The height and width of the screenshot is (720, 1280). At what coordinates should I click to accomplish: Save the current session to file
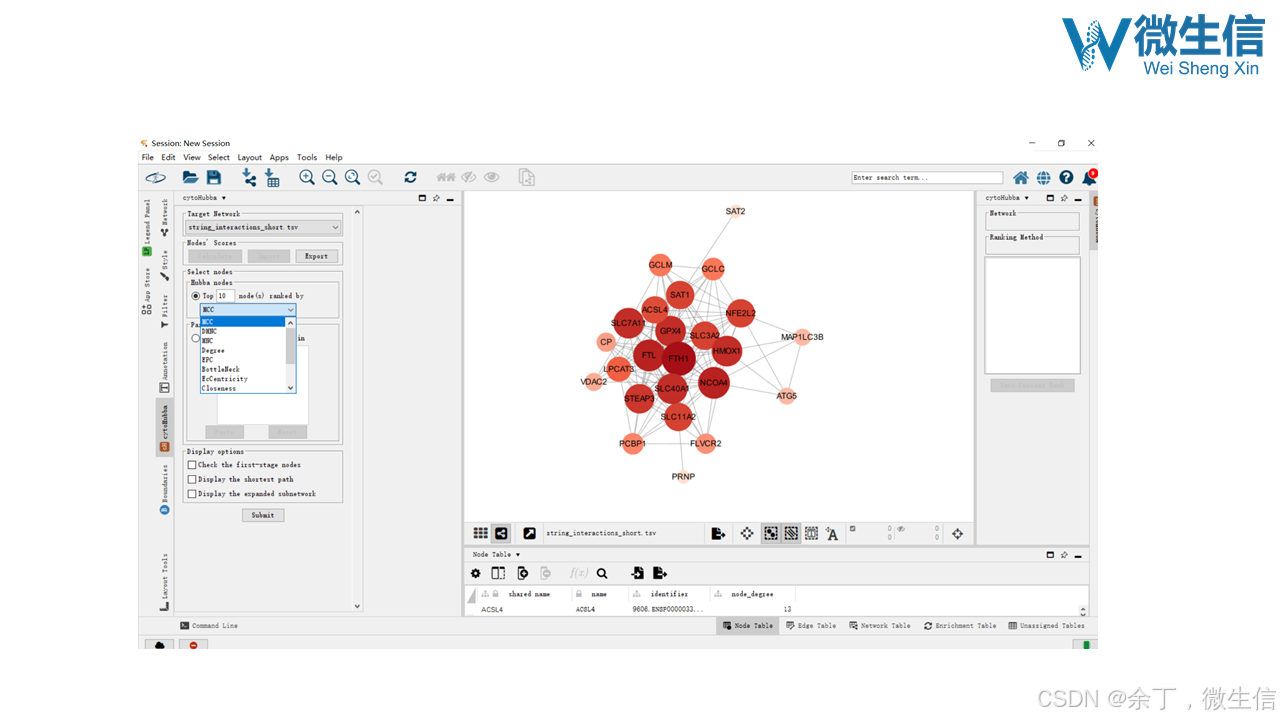pos(213,177)
